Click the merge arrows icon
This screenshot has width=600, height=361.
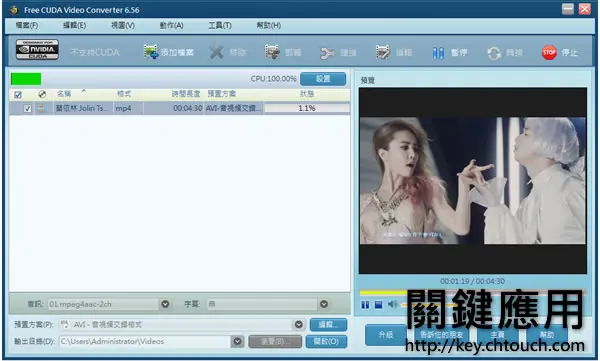327,53
